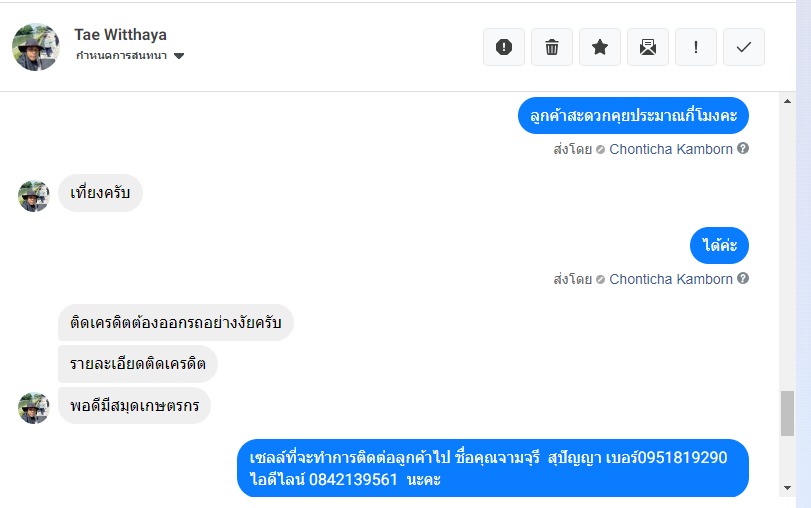Open the Tae Witthaya name in header
Viewport: 811px width, 508px height.
116,35
